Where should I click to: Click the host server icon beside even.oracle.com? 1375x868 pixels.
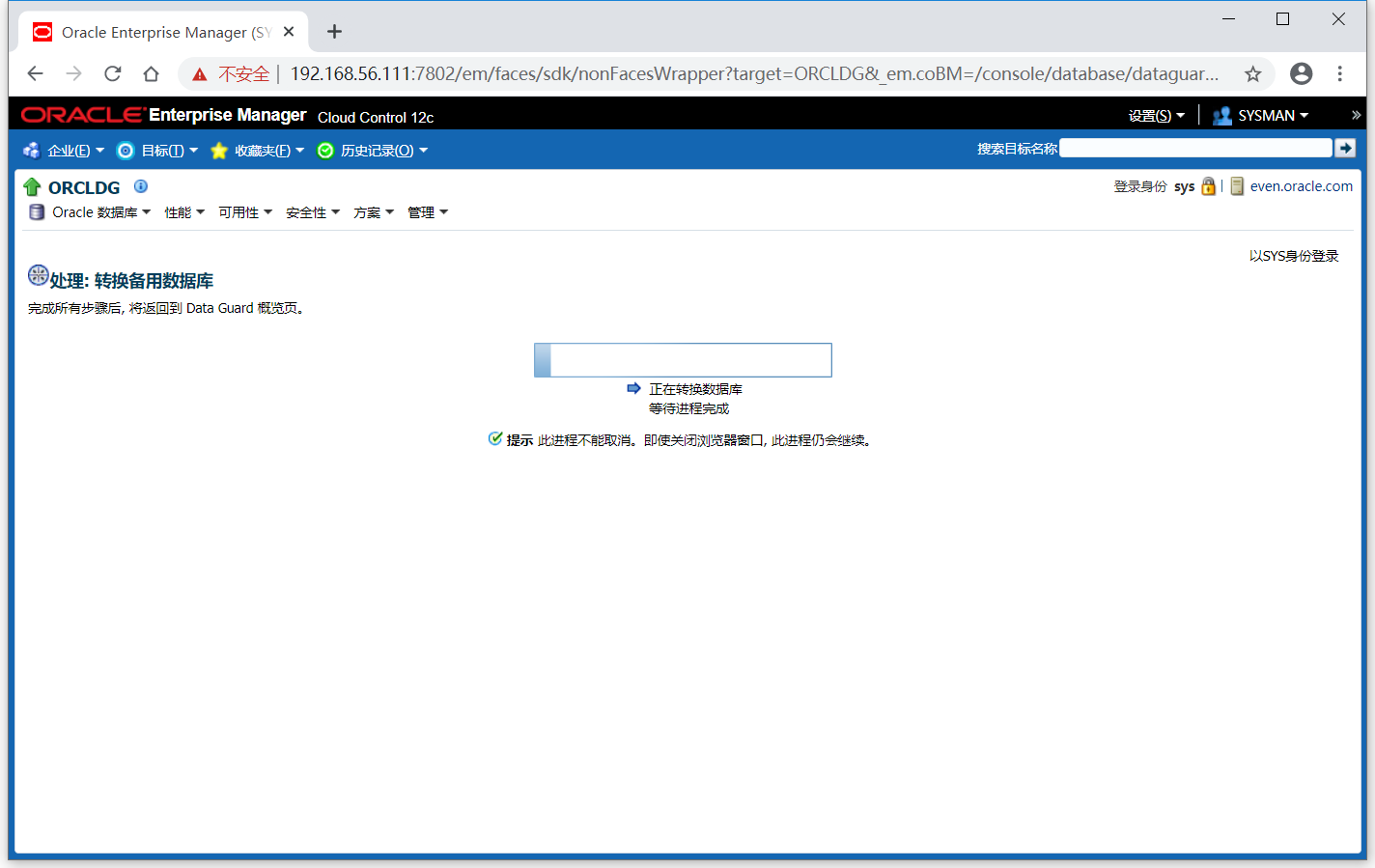[x=1237, y=186]
